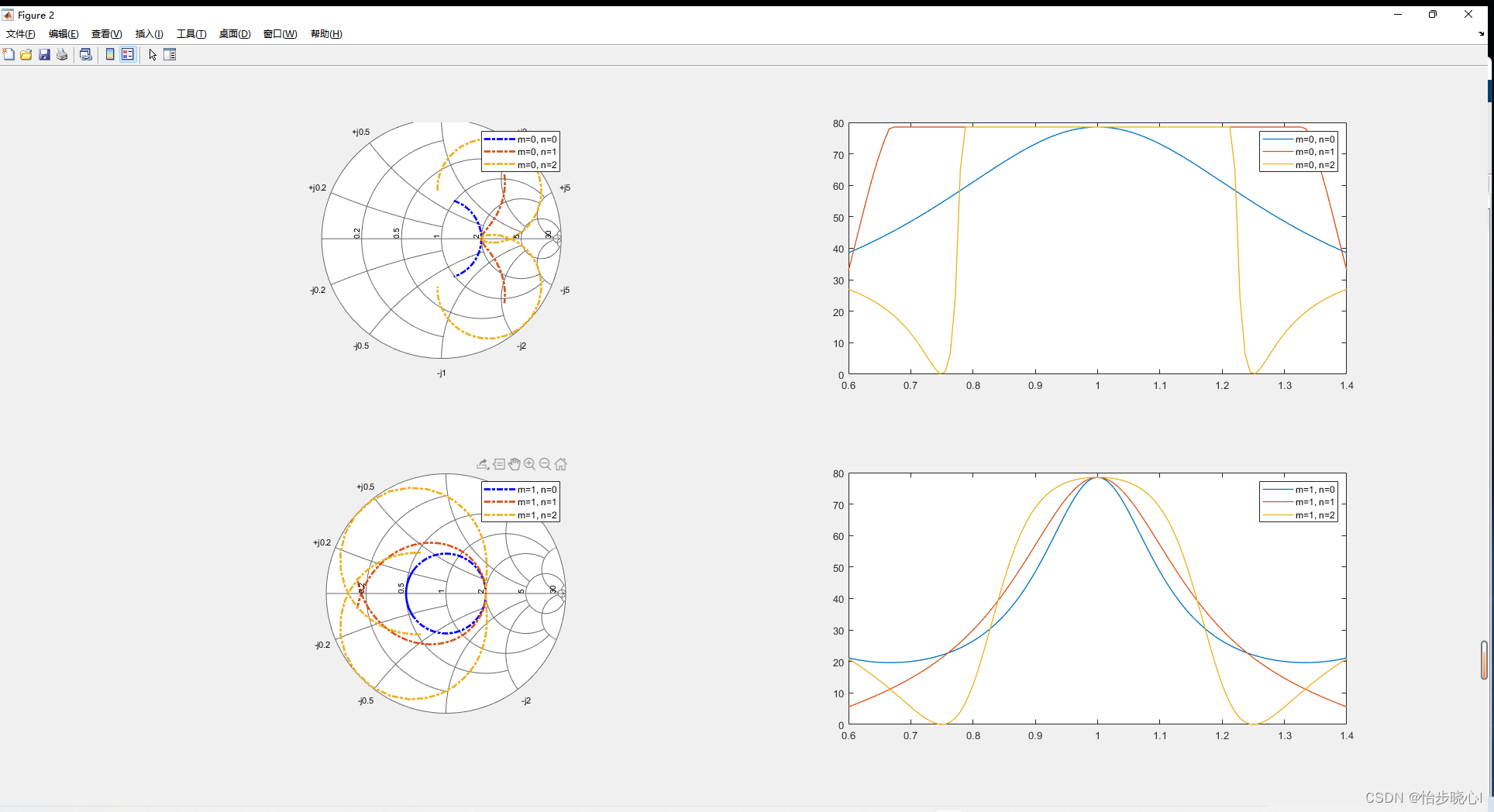Close the Figure 2 window

tap(1468, 15)
